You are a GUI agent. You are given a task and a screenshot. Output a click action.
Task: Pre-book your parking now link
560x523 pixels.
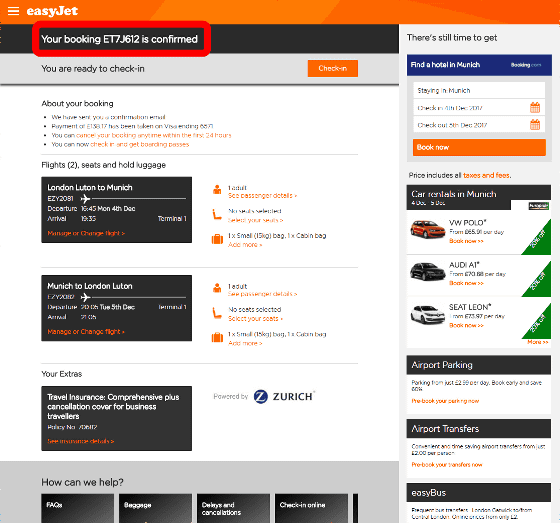tap(445, 401)
